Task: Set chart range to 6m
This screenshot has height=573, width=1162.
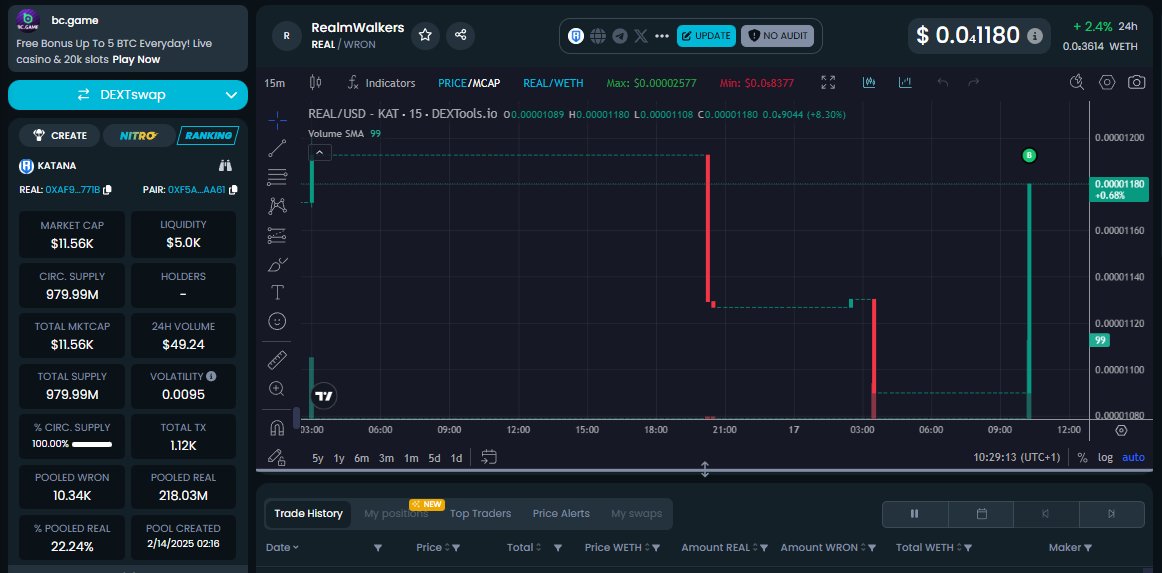Action: pyautogui.click(x=361, y=458)
